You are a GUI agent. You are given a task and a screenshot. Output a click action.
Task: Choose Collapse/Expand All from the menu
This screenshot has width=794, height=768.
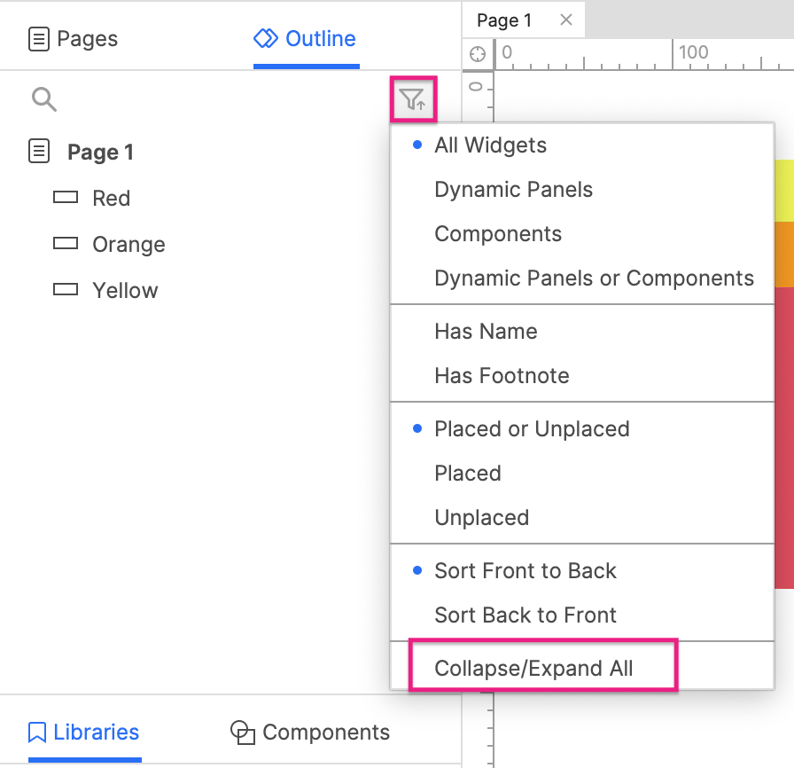click(x=533, y=669)
